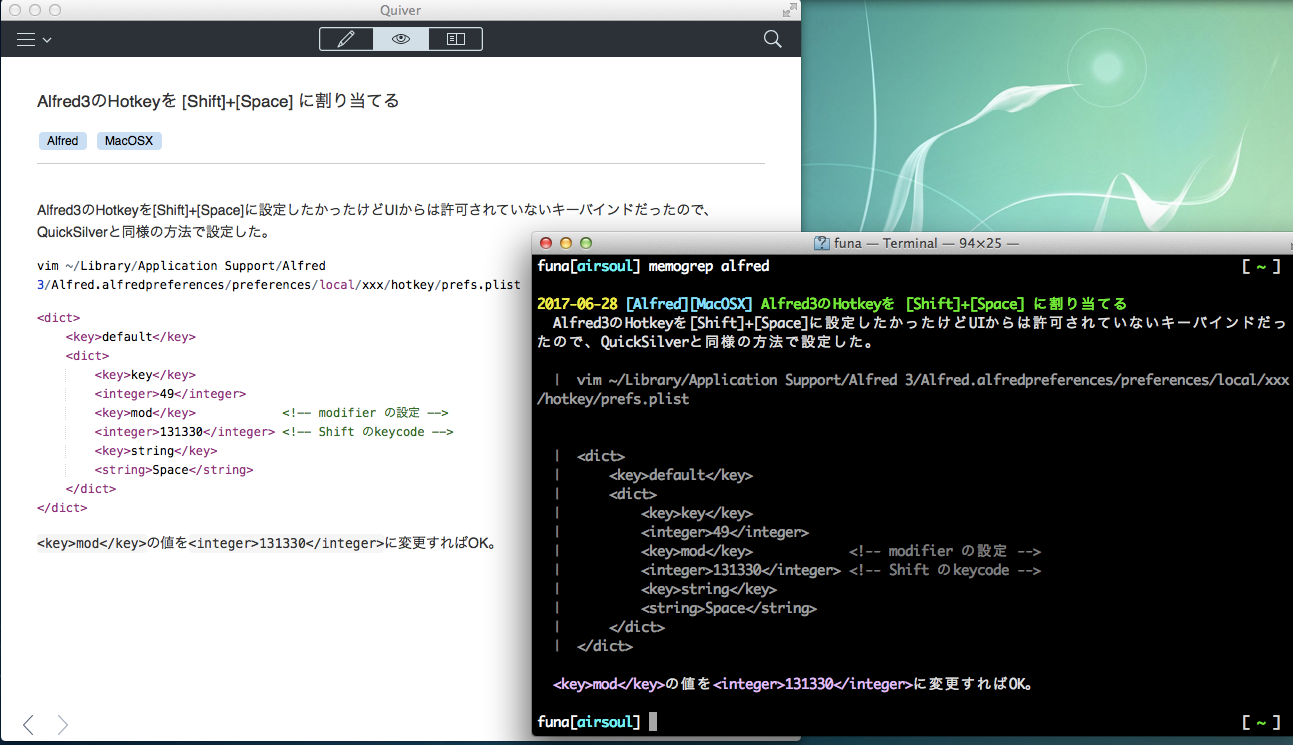Image resolution: width=1293 pixels, height=745 pixels.
Task: Click '<key>default</key>' in Quiver code block
Action: (x=131, y=337)
